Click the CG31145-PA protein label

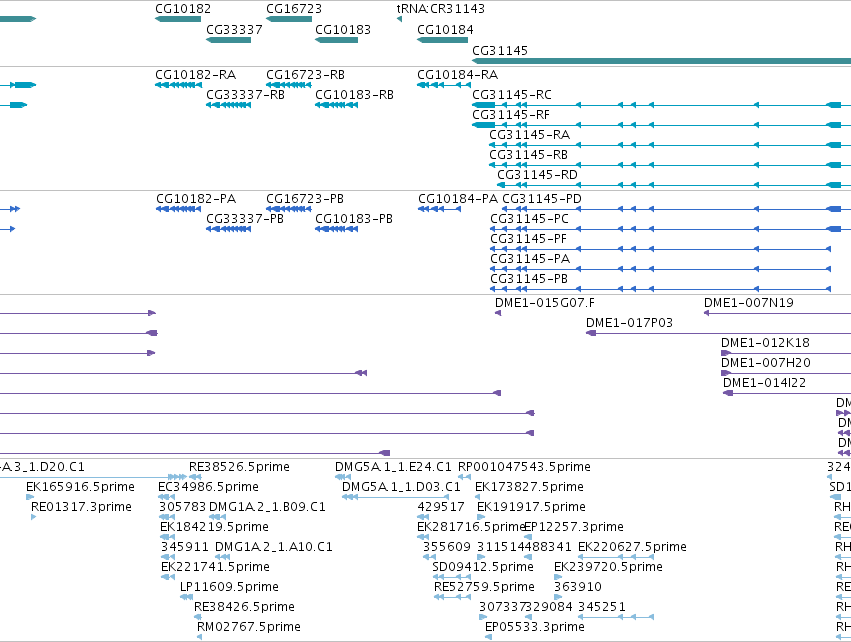[530, 259]
